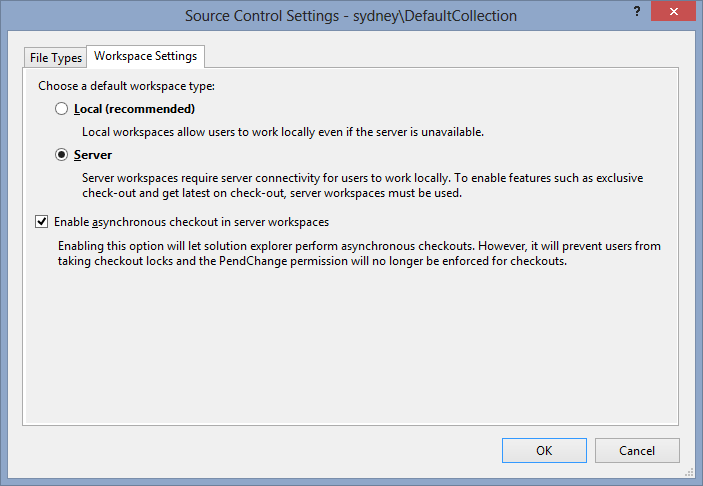Click the OK button
The width and height of the screenshot is (703, 486).
pos(544,451)
